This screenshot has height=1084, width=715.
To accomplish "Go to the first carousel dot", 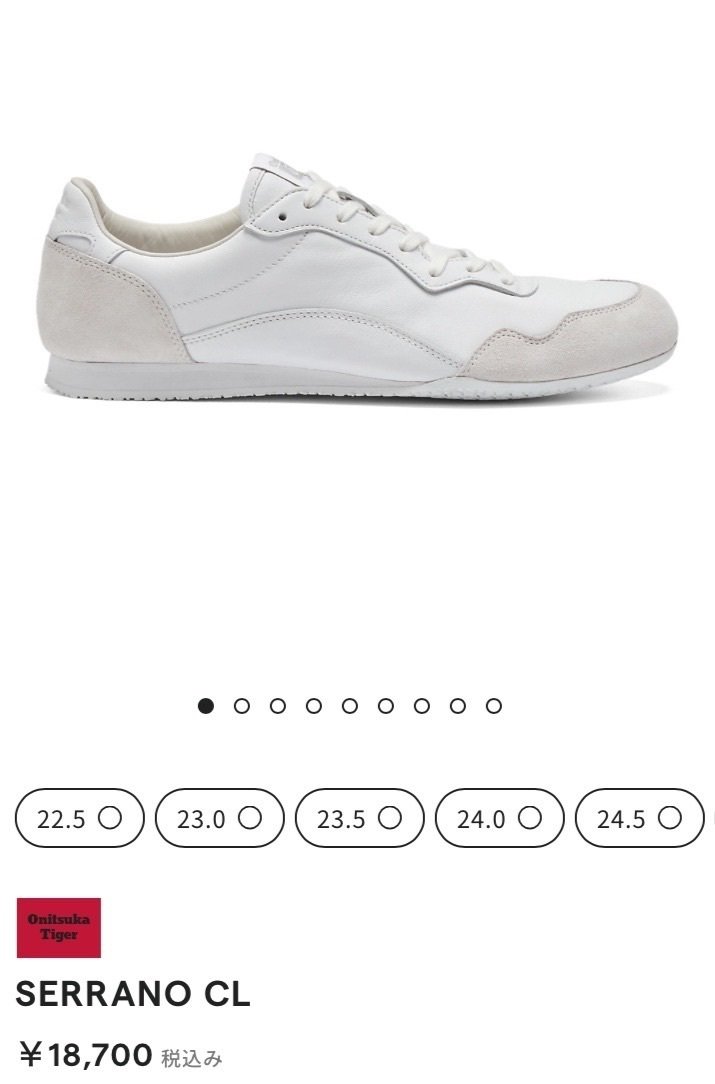I will [205, 706].
